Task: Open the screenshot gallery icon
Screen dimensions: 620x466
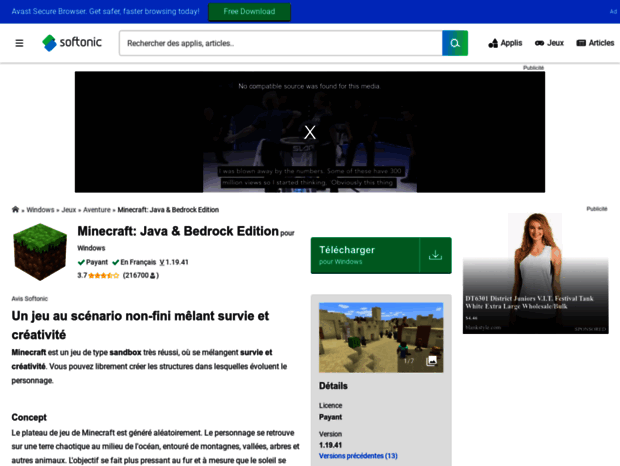Action: click(x=431, y=360)
